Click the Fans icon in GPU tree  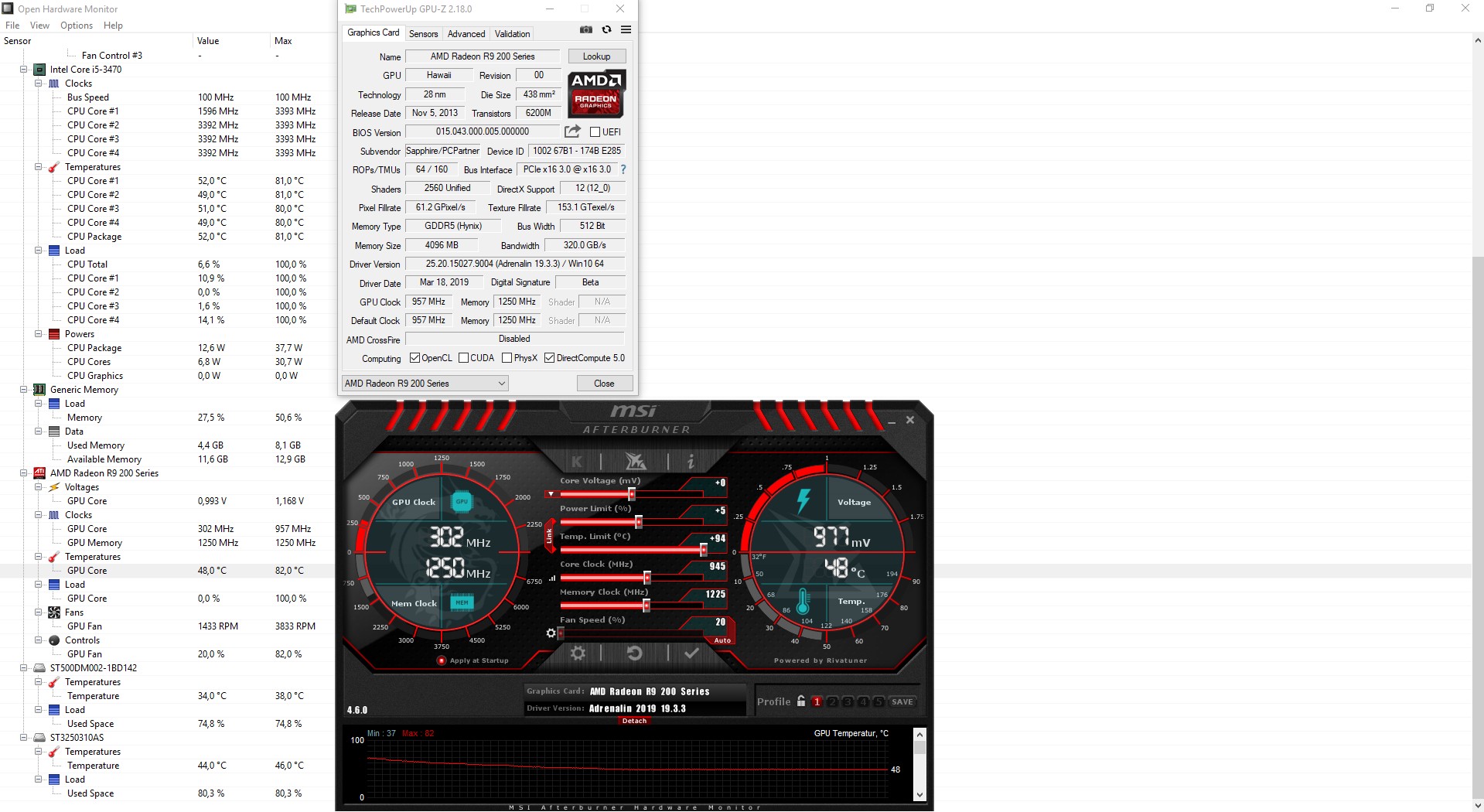point(54,612)
